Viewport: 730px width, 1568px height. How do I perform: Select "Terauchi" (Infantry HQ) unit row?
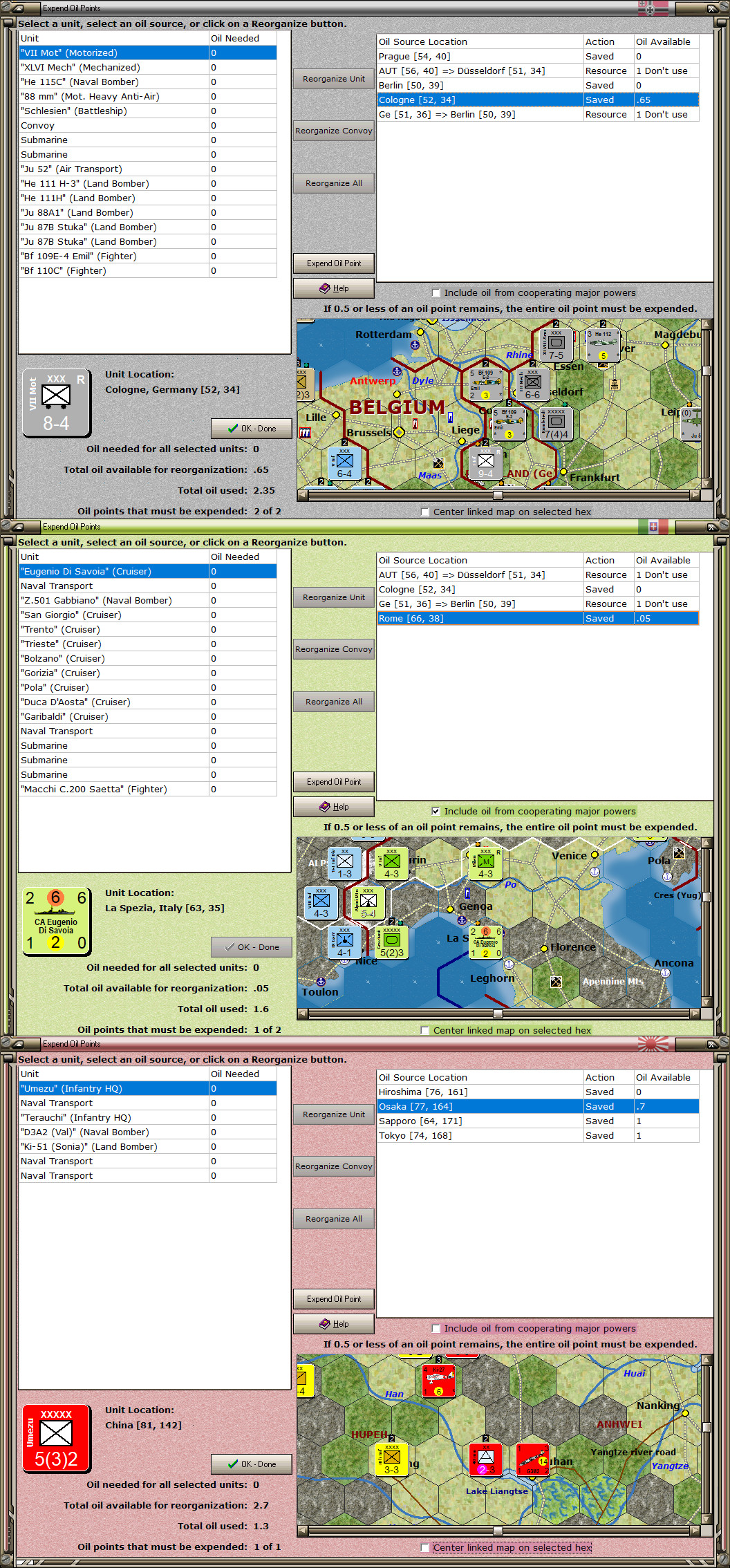point(148,1118)
